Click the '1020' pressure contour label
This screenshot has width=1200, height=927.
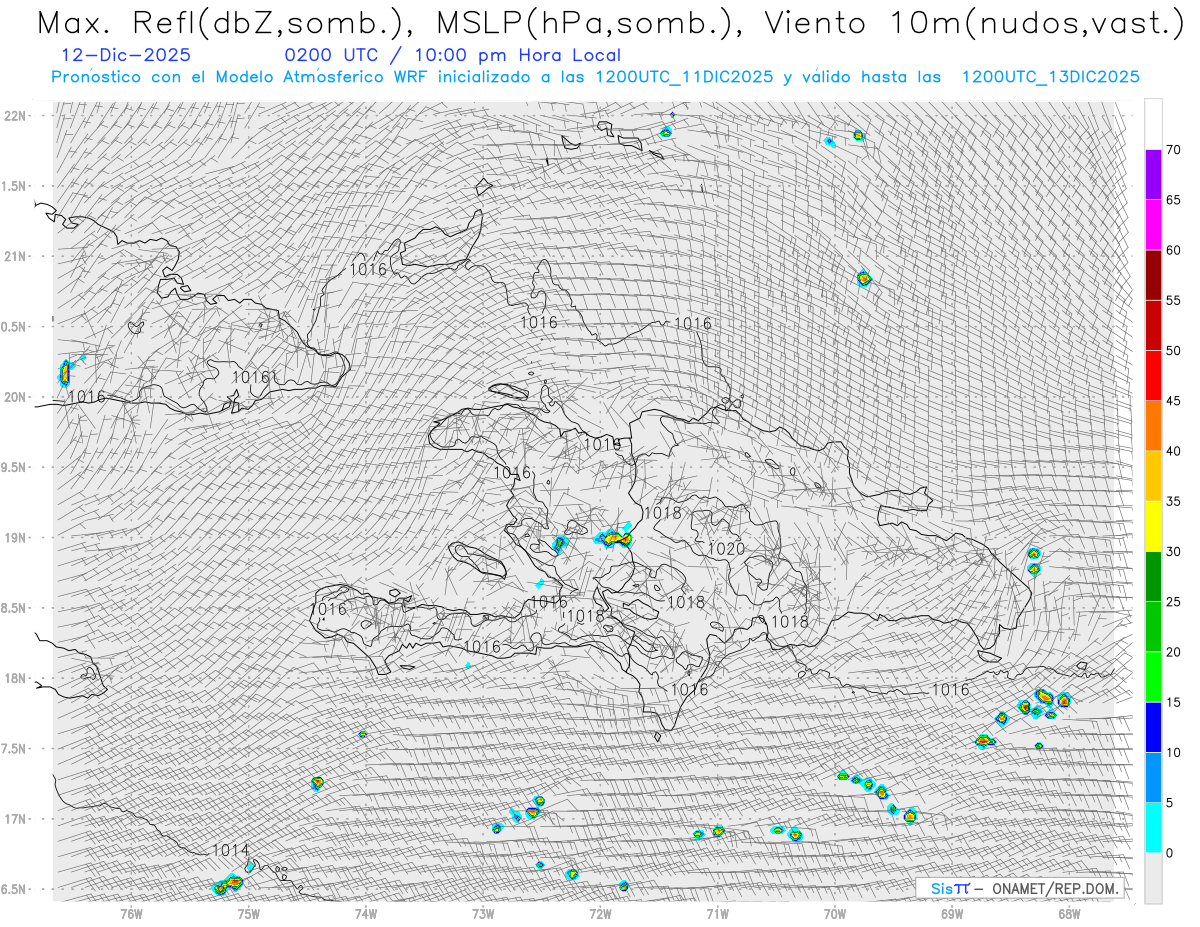pyautogui.click(x=726, y=549)
